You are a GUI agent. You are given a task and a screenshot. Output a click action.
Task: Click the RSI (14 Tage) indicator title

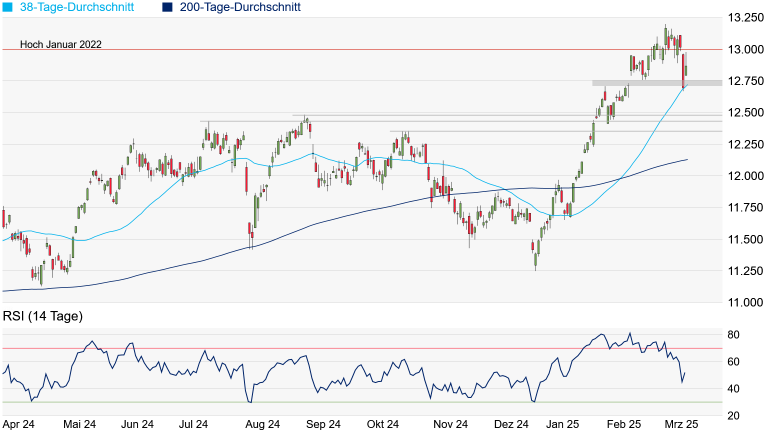42,317
